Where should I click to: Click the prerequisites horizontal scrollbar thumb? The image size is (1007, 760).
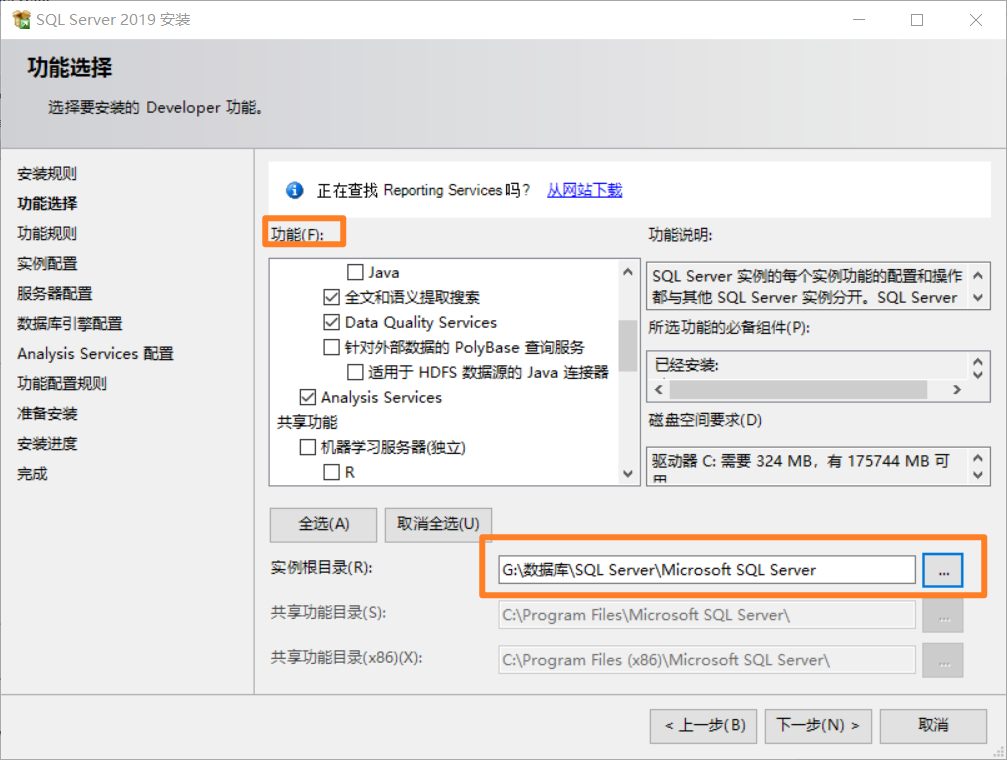798,390
